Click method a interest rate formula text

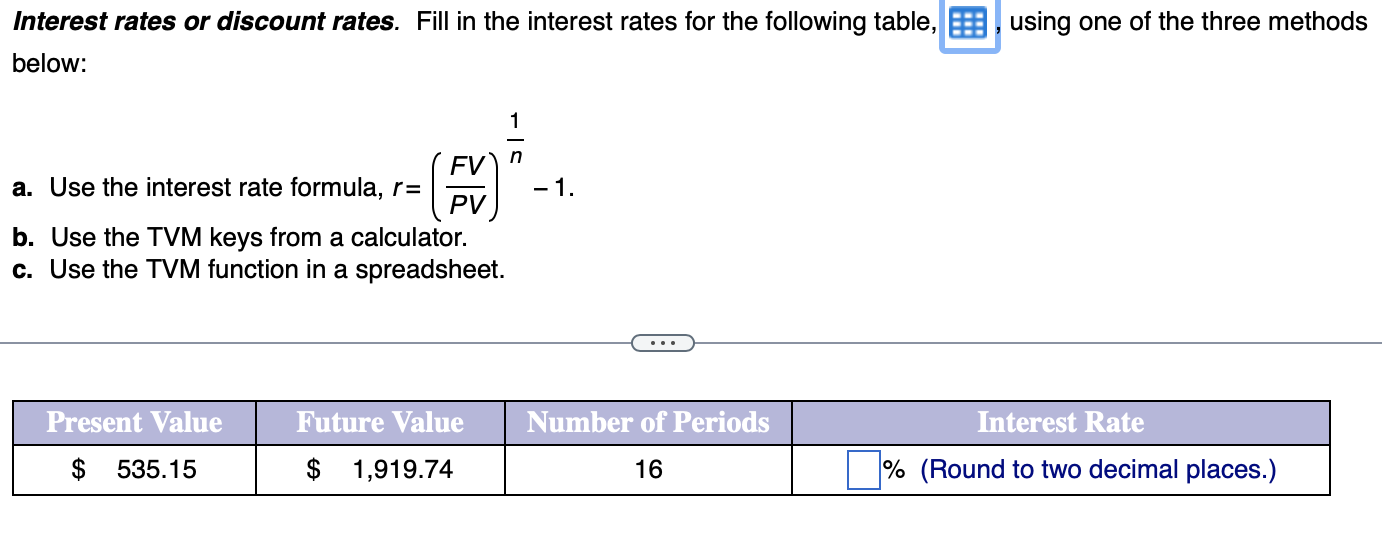click(214, 187)
